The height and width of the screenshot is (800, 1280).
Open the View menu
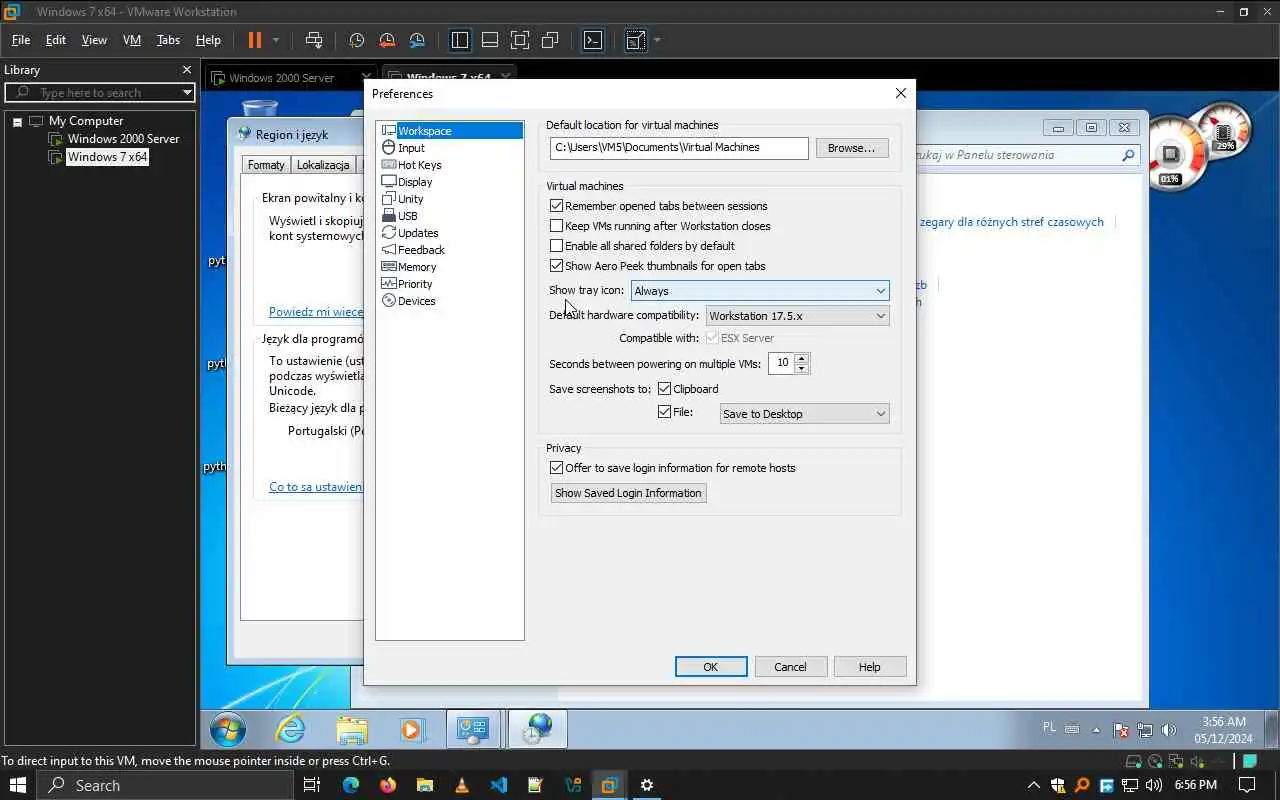click(x=94, y=40)
